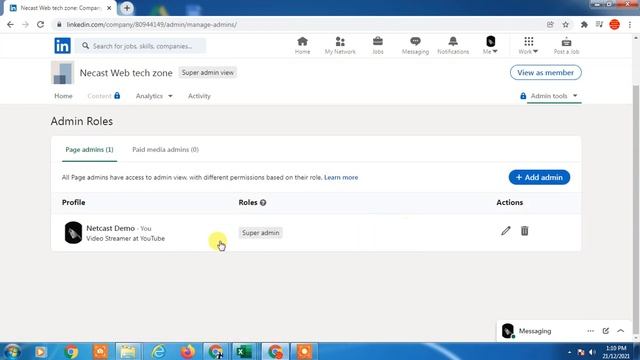Open Internet Explorer from the taskbar
The image size is (640, 360).
(159, 352)
